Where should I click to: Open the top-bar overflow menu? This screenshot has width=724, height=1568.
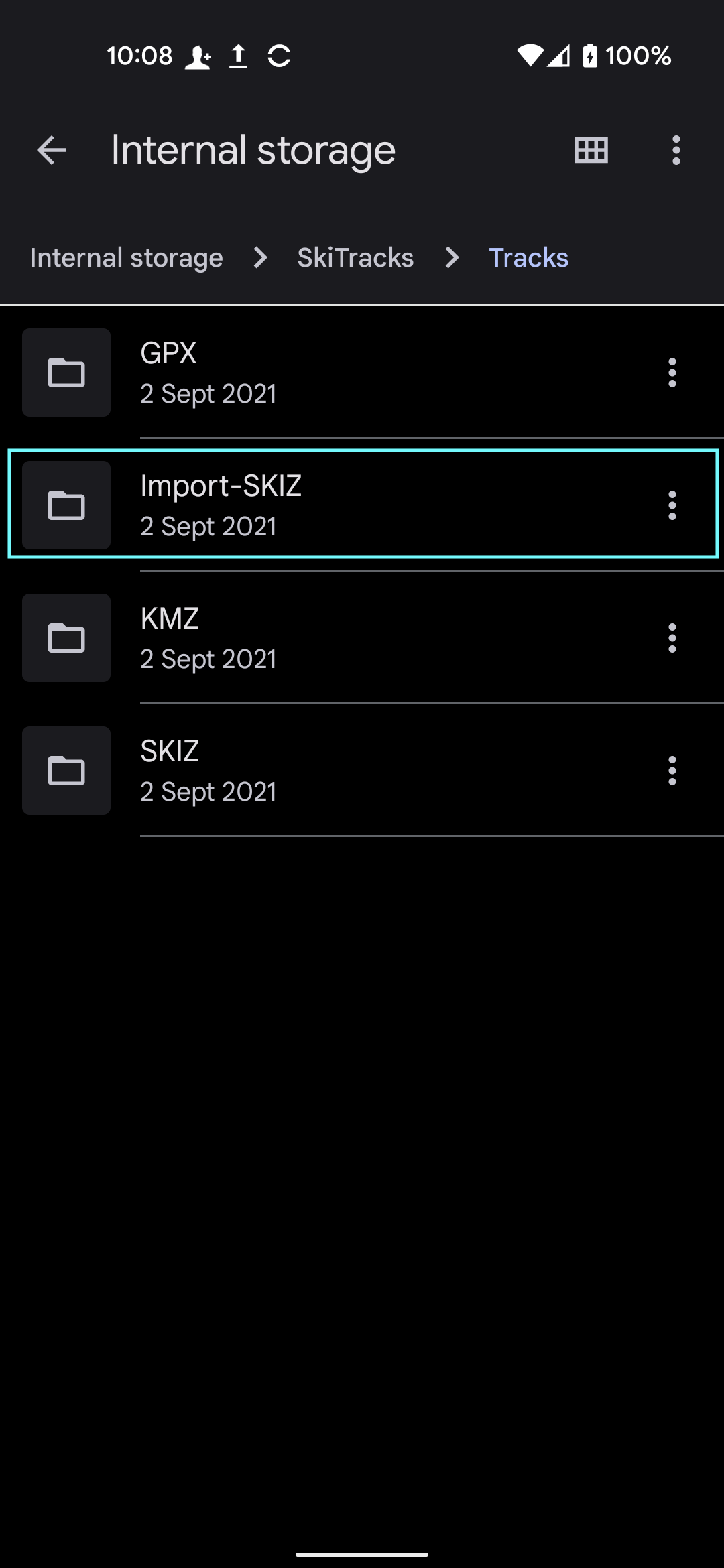click(x=676, y=150)
